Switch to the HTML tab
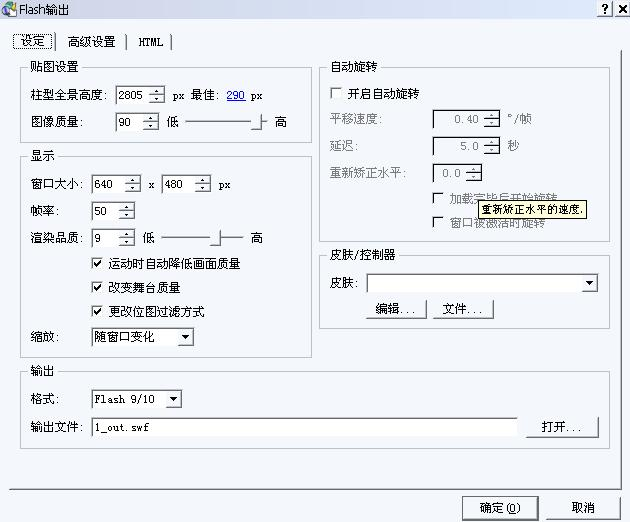Viewport: 630px width, 522px height. [x=150, y=42]
